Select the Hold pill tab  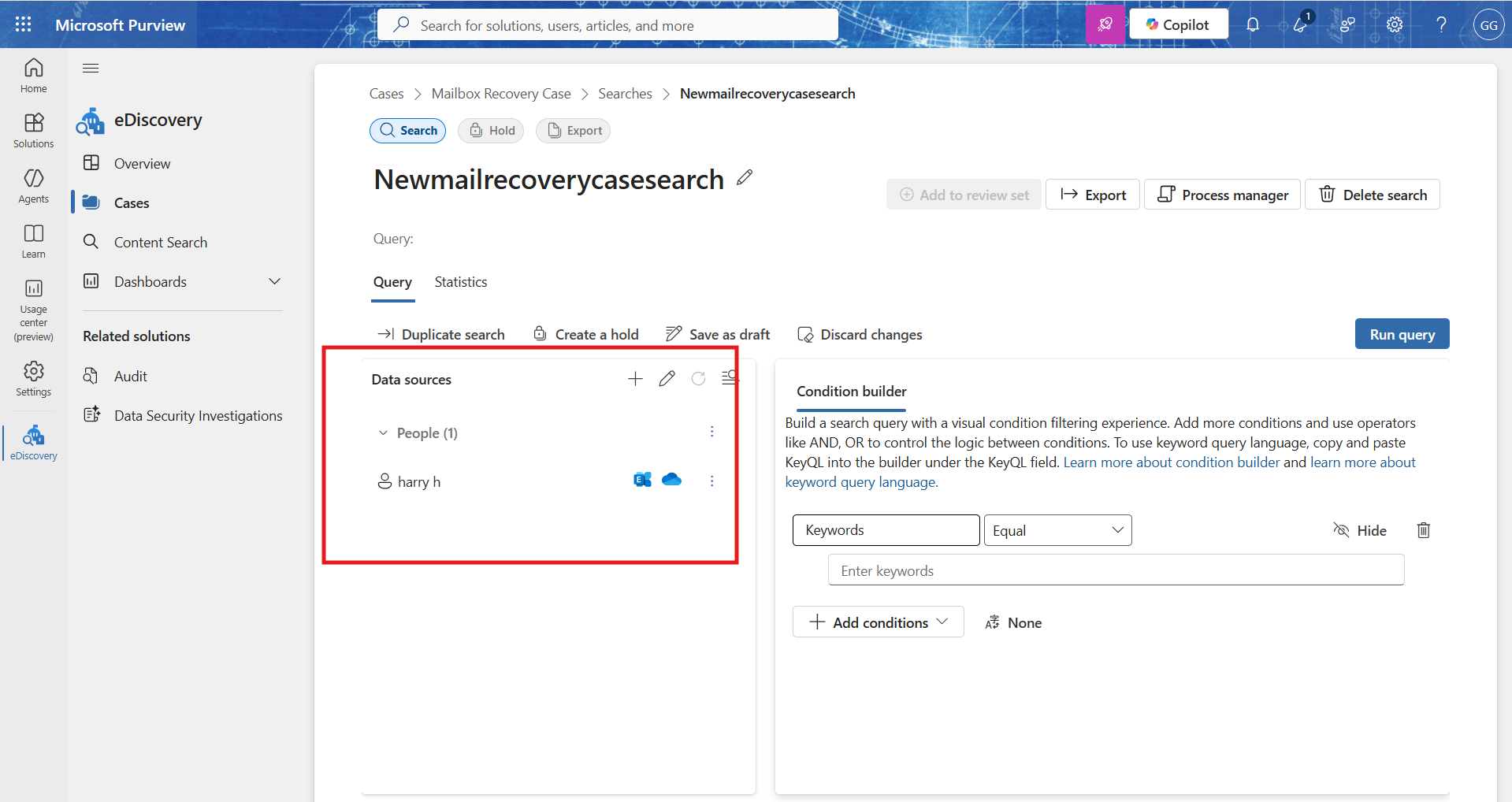(491, 131)
